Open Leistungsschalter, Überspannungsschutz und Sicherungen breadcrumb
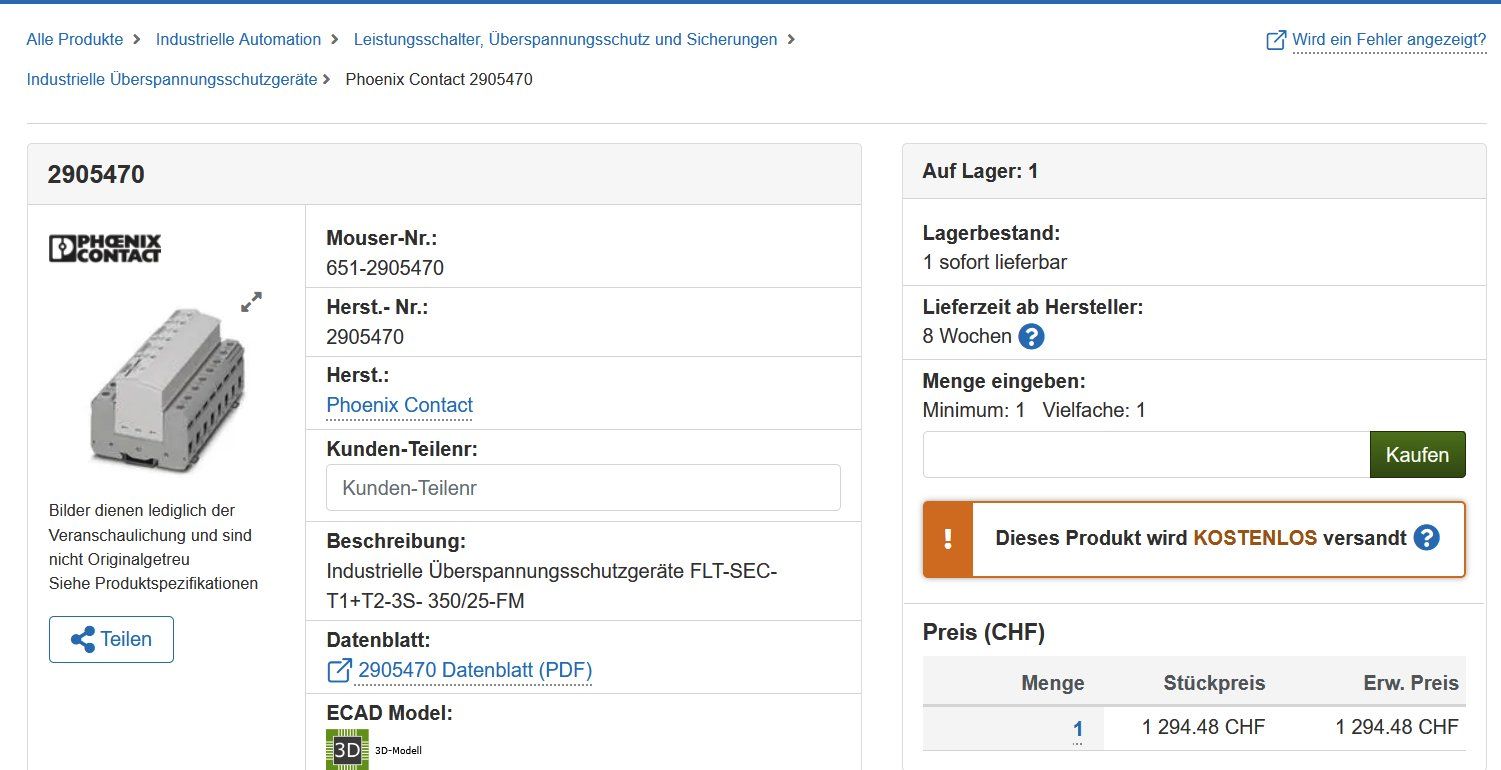This screenshot has height=770, width=1501. 565,40
